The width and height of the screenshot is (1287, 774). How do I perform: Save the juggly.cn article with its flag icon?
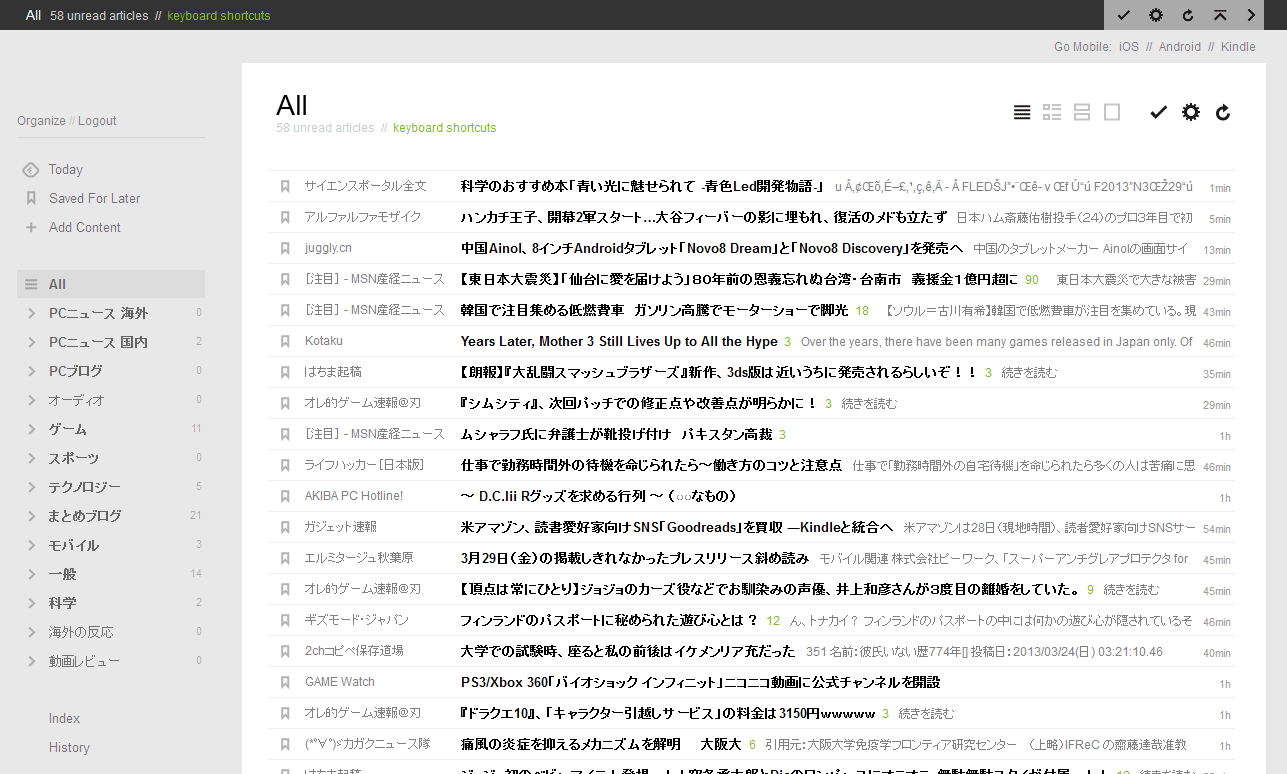285,249
